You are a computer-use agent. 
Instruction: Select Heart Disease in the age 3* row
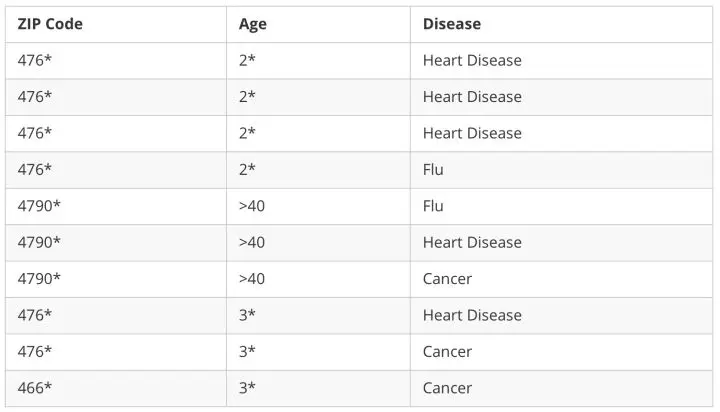[472, 315]
